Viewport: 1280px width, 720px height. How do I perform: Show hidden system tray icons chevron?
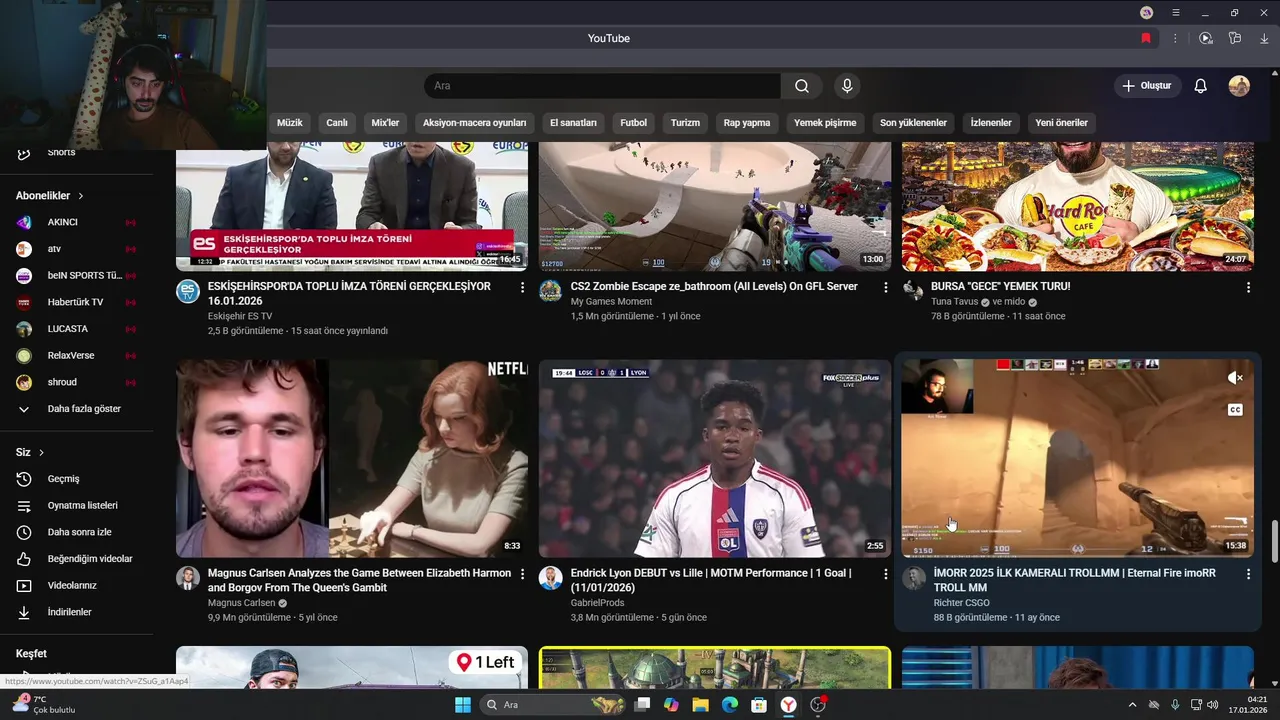point(1132,705)
